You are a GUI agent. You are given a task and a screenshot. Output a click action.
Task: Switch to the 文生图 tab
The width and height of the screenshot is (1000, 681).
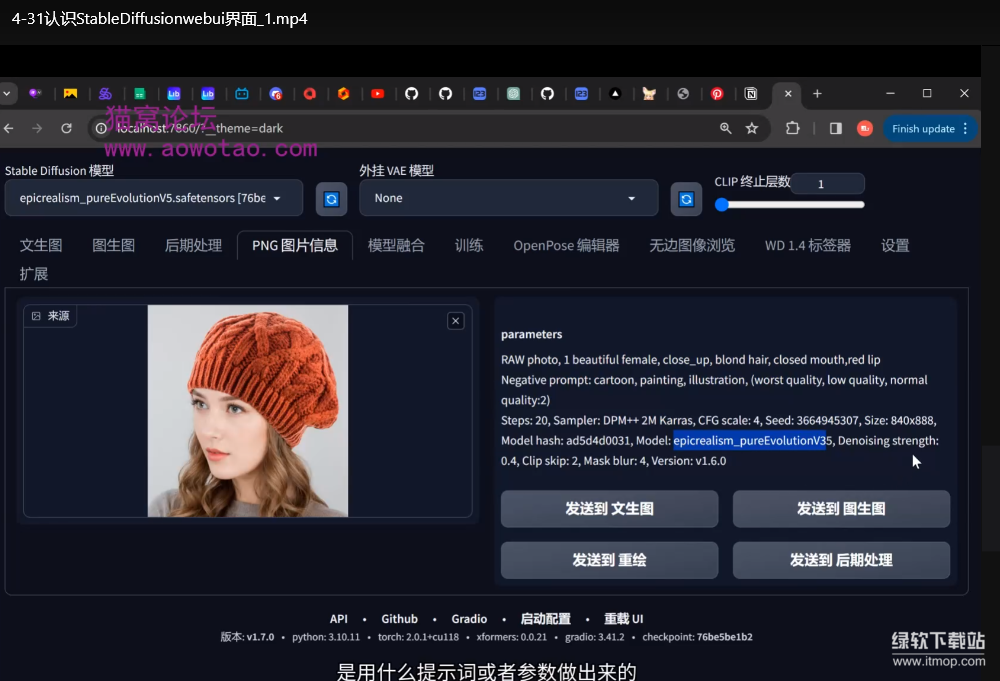pyautogui.click(x=41, y=245)
